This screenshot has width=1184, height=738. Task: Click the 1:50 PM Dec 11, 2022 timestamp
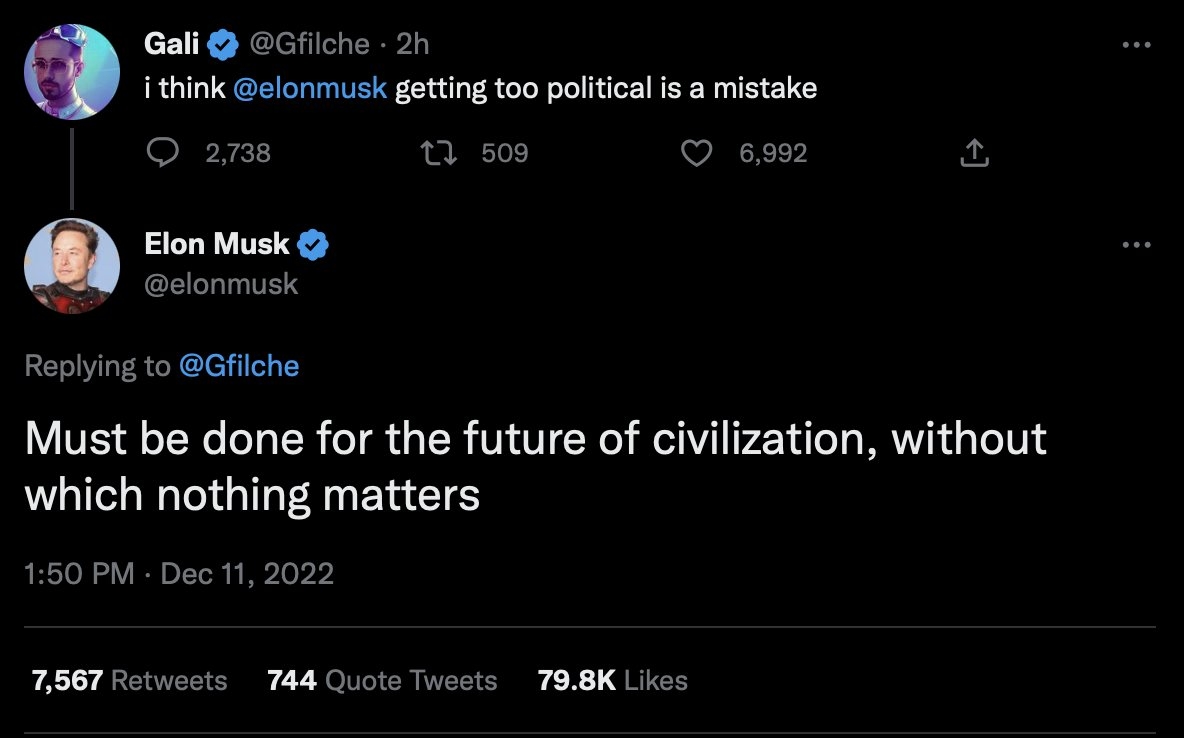(179, 573)
